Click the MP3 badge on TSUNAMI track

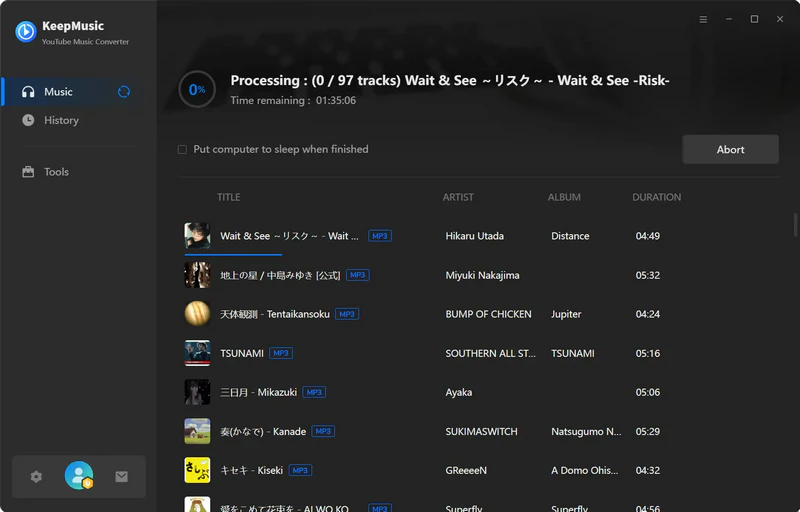tap(281, 353)
